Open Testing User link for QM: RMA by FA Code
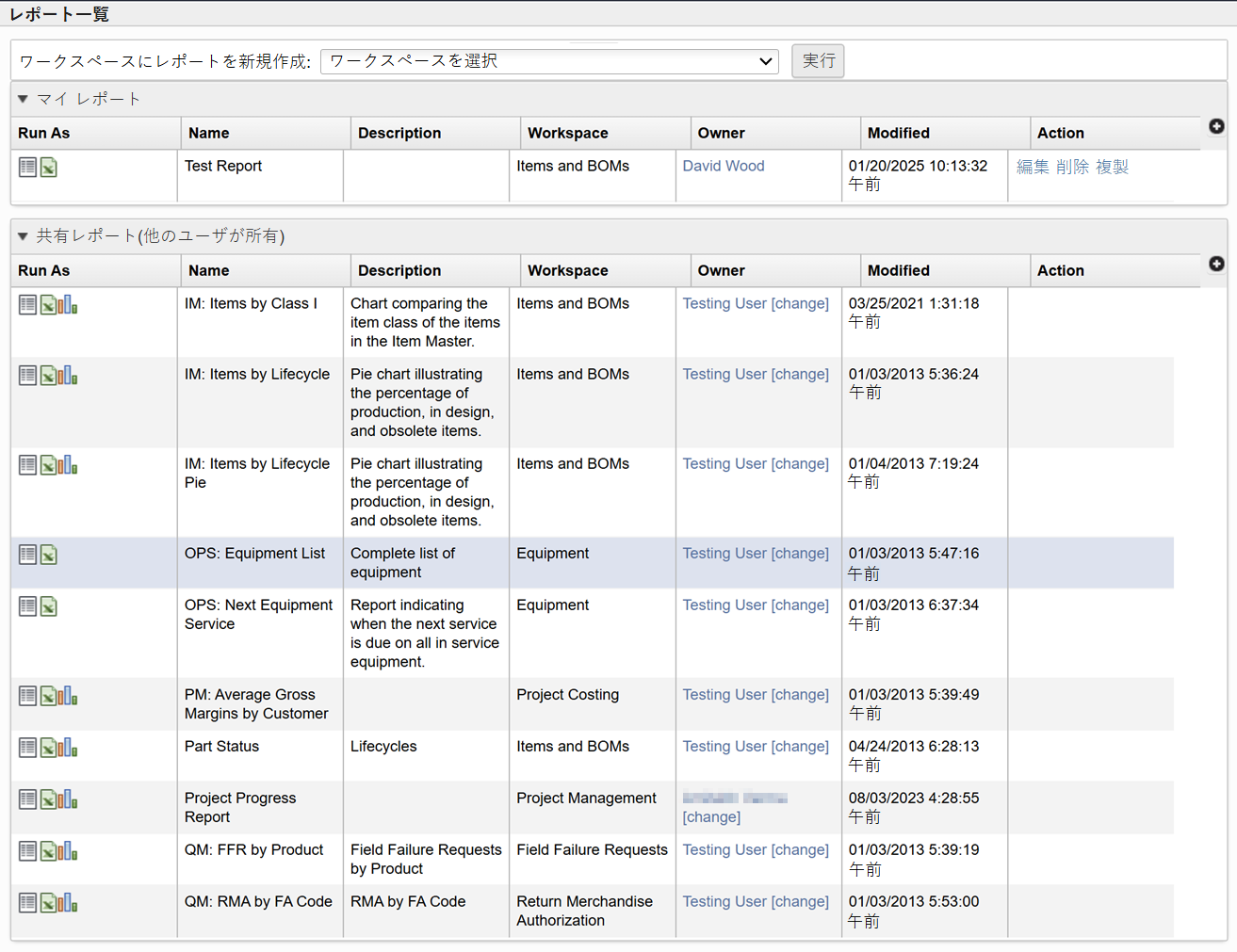The image size is (1237, 952). [724, 902]
